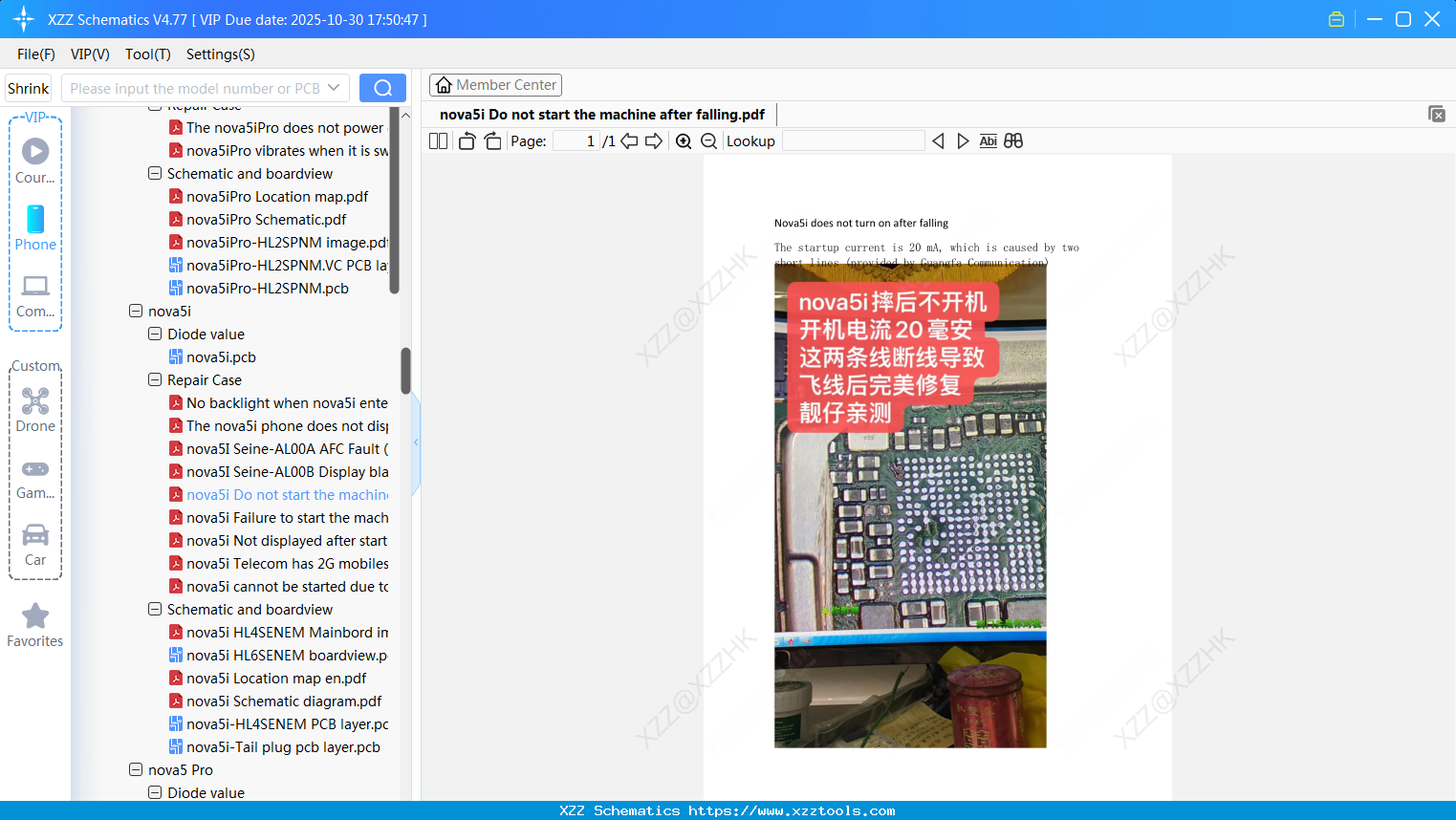The image size is (1456, 820).
Task: Open nova5i Schematic diagram.pdf
Action: click(284, 701)
